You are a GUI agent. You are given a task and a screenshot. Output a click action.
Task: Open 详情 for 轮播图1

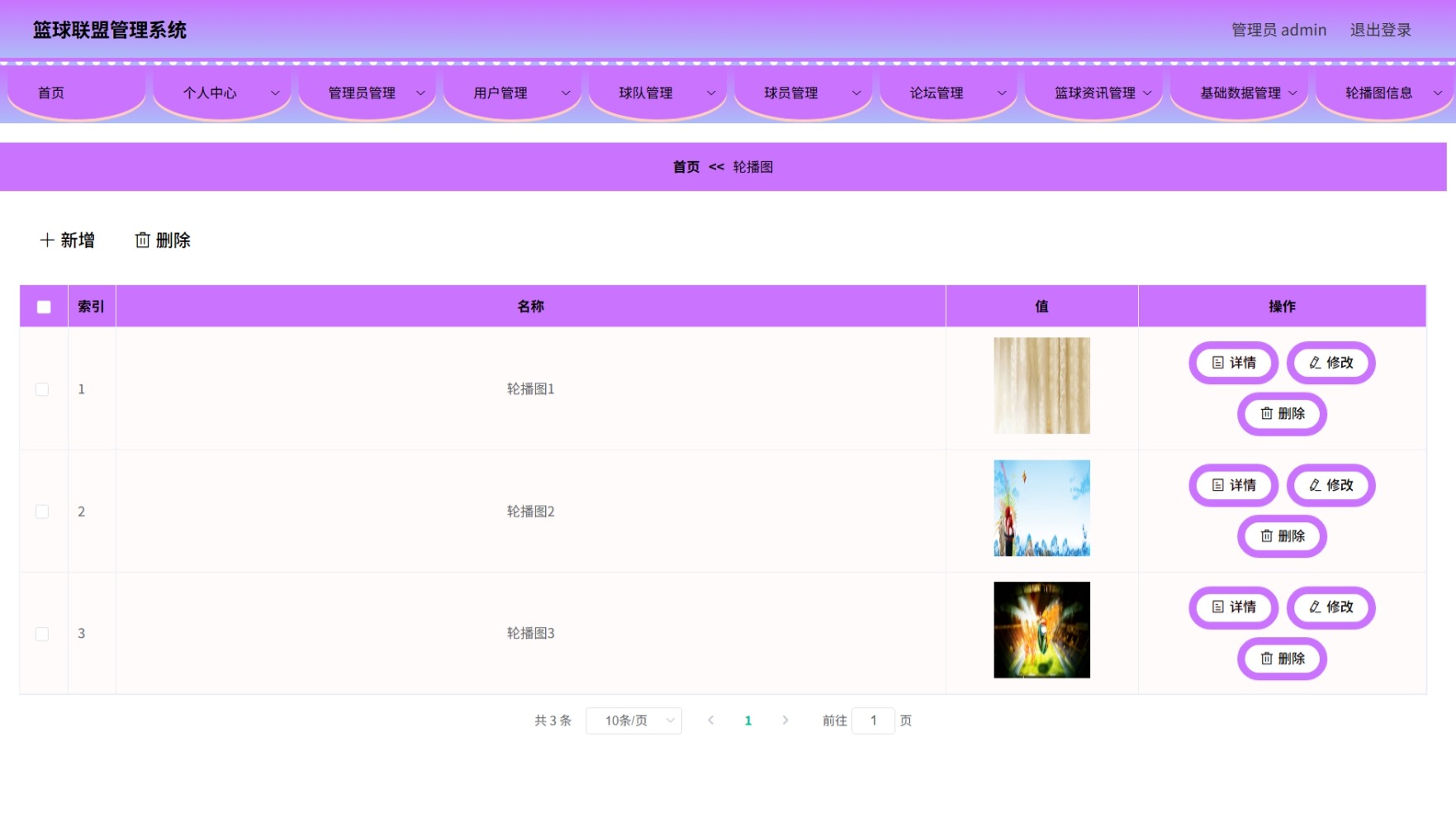[x=1234, y=363]
